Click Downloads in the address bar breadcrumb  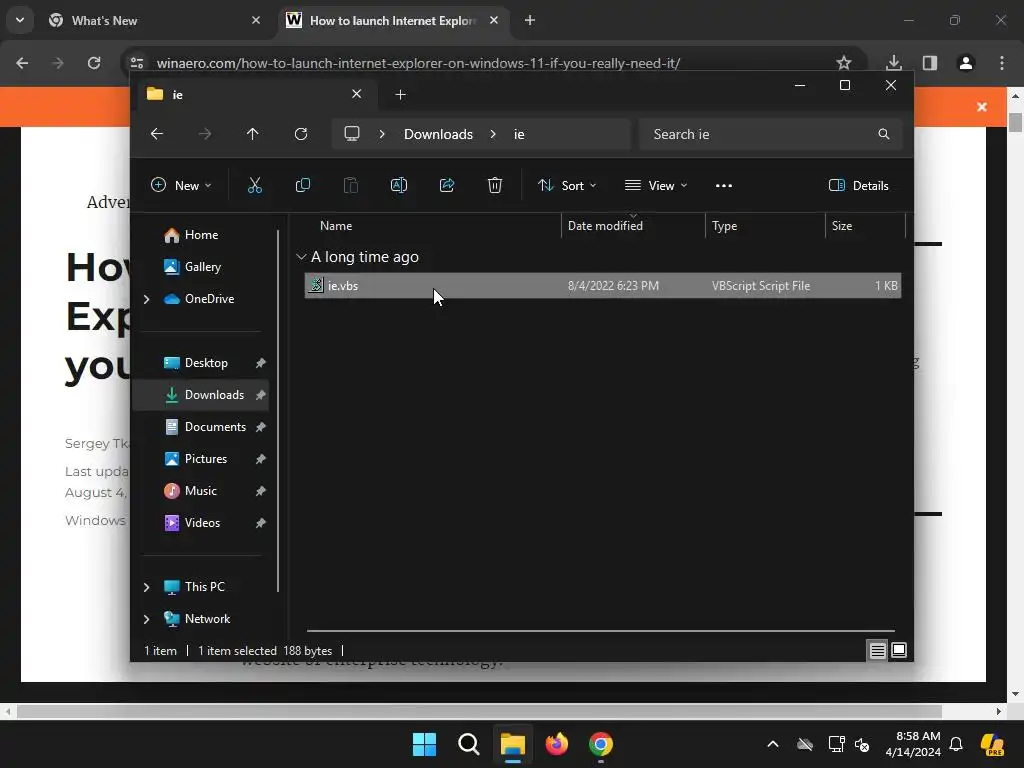click(x=438, y=134)
